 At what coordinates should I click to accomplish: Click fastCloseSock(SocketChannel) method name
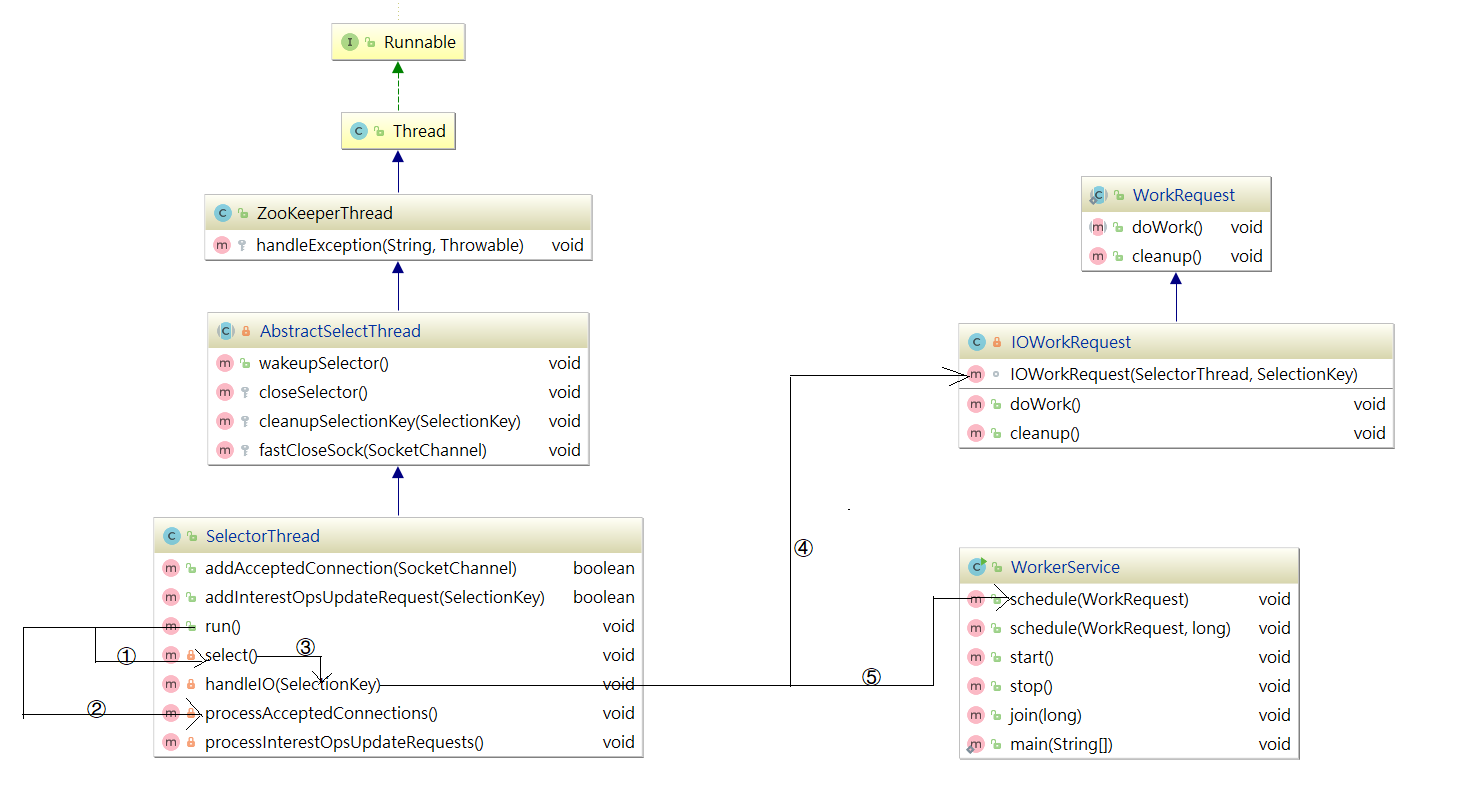coord(373,450)
